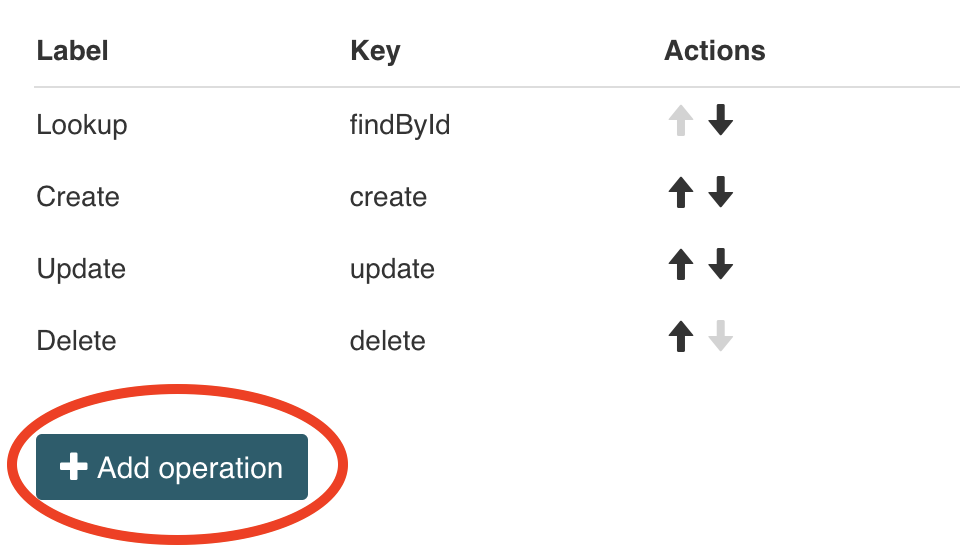The height and width of the screenshot is (558, 960).
Task: Move the Lookup operation down
Action: point(720,122)
